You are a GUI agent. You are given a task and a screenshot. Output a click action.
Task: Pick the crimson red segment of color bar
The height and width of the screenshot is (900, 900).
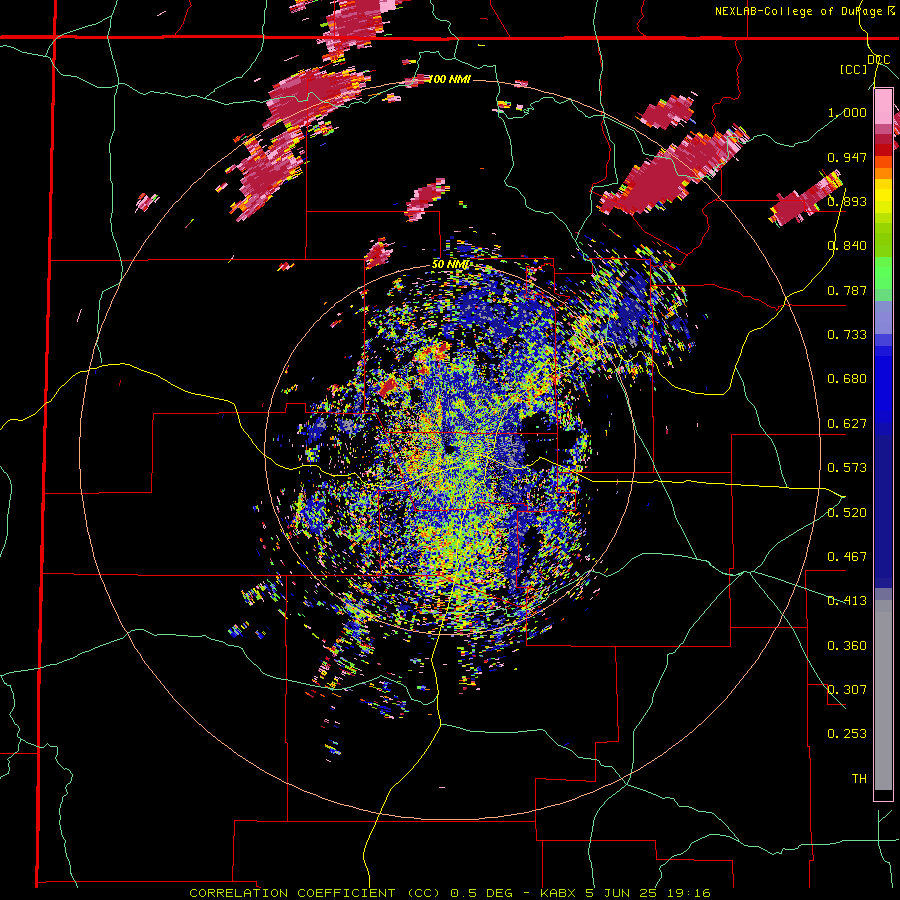pos(883,139)
